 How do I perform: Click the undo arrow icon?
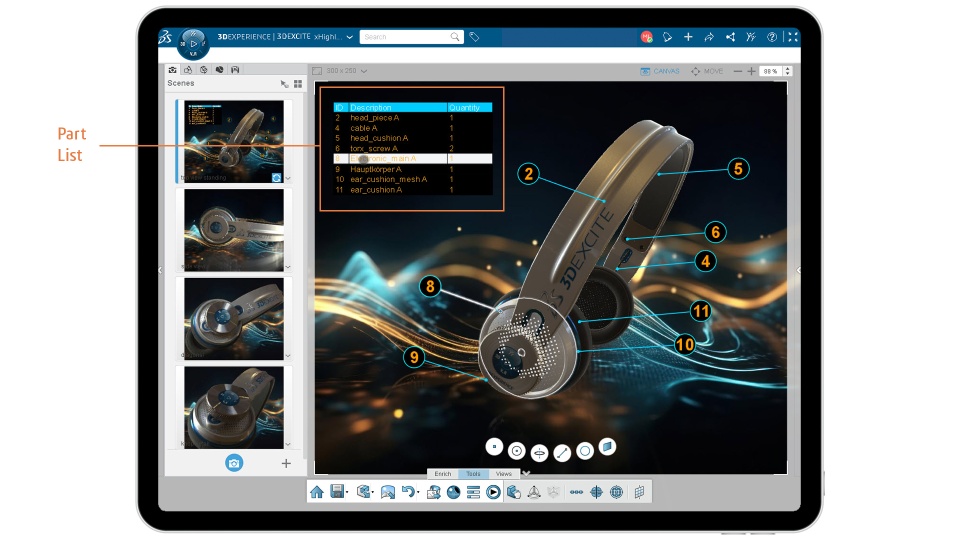[x=408, y=492]
